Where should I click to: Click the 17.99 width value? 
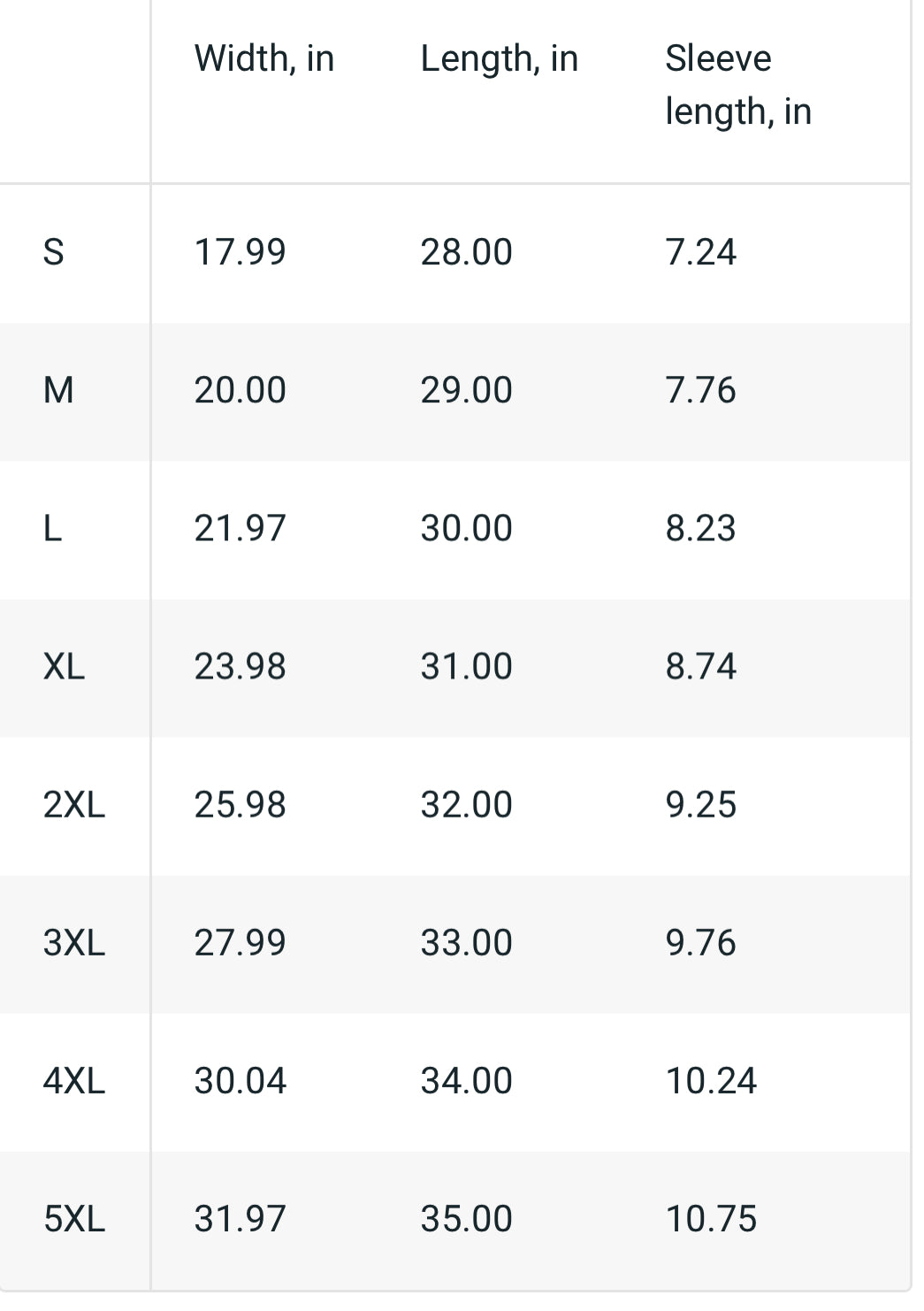pyautogui.click(x=240, y=252)
